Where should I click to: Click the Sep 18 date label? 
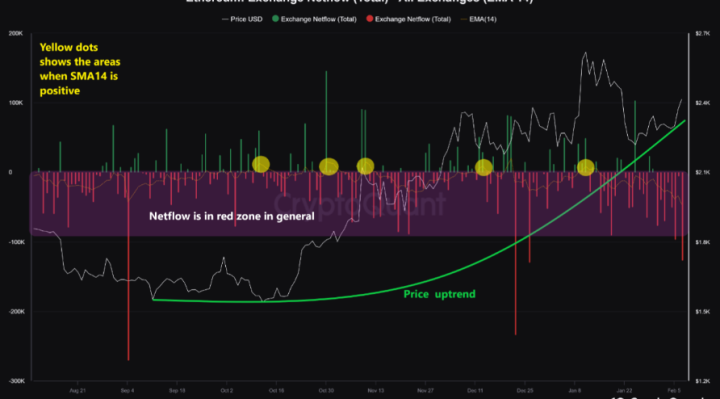pos(177,391)
